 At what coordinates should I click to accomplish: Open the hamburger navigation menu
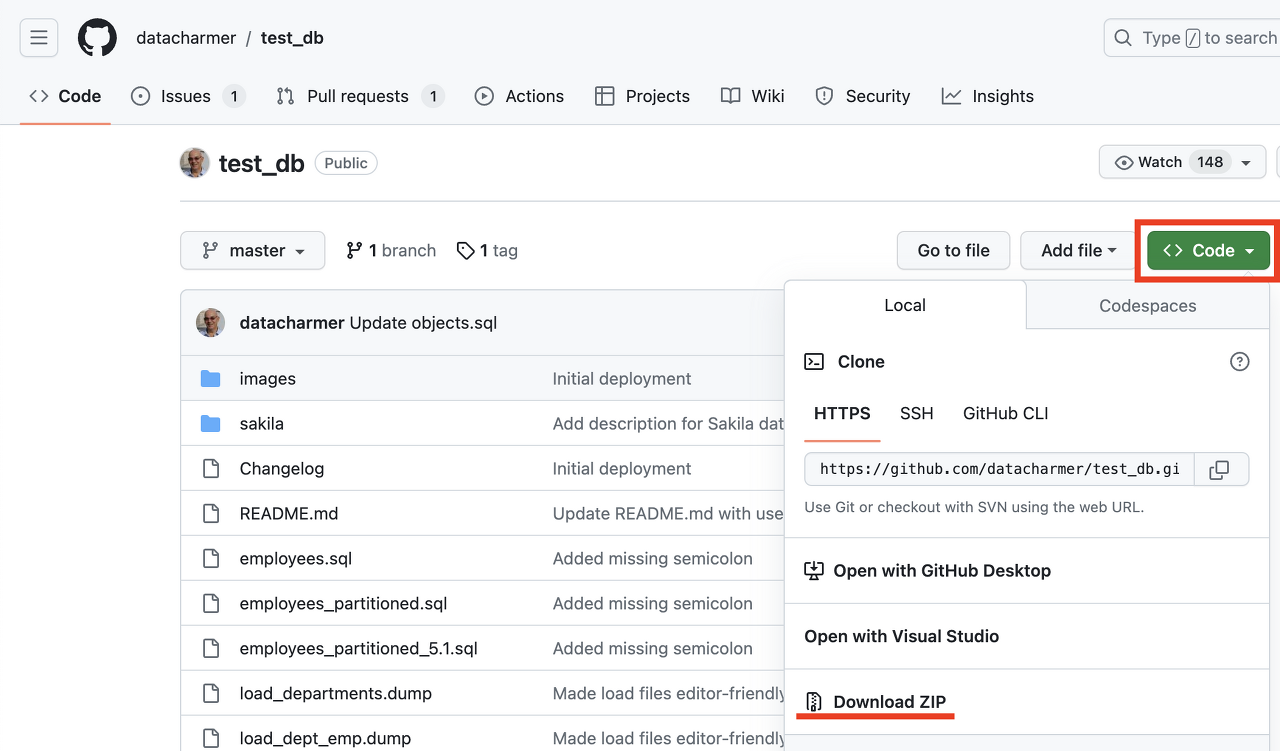click(39, 38)
